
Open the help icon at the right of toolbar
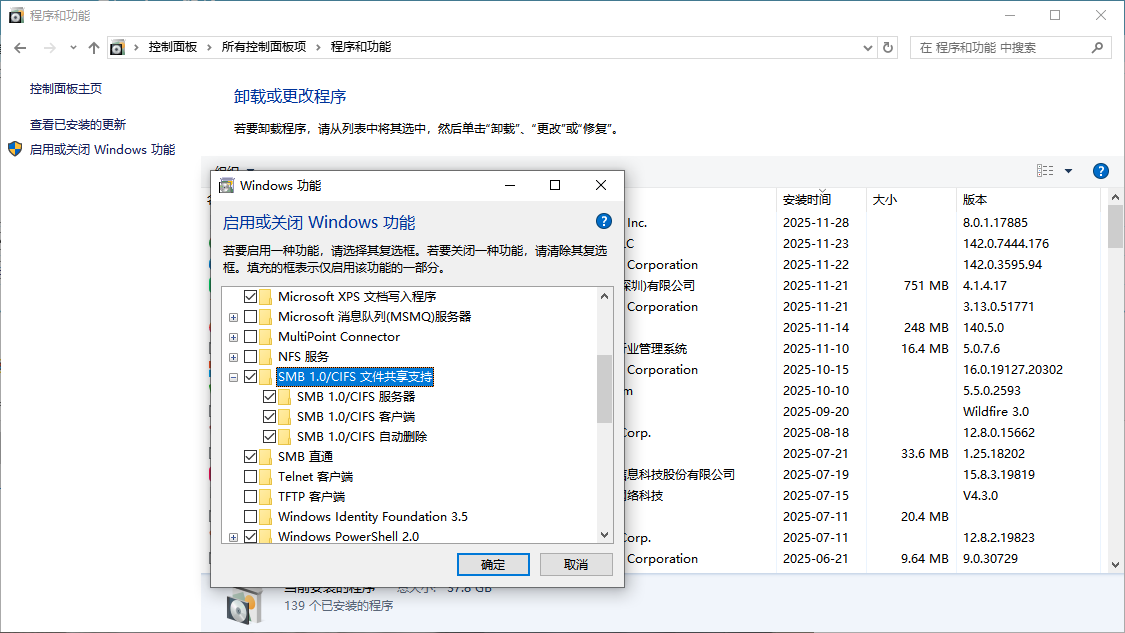coord(1101,171)
